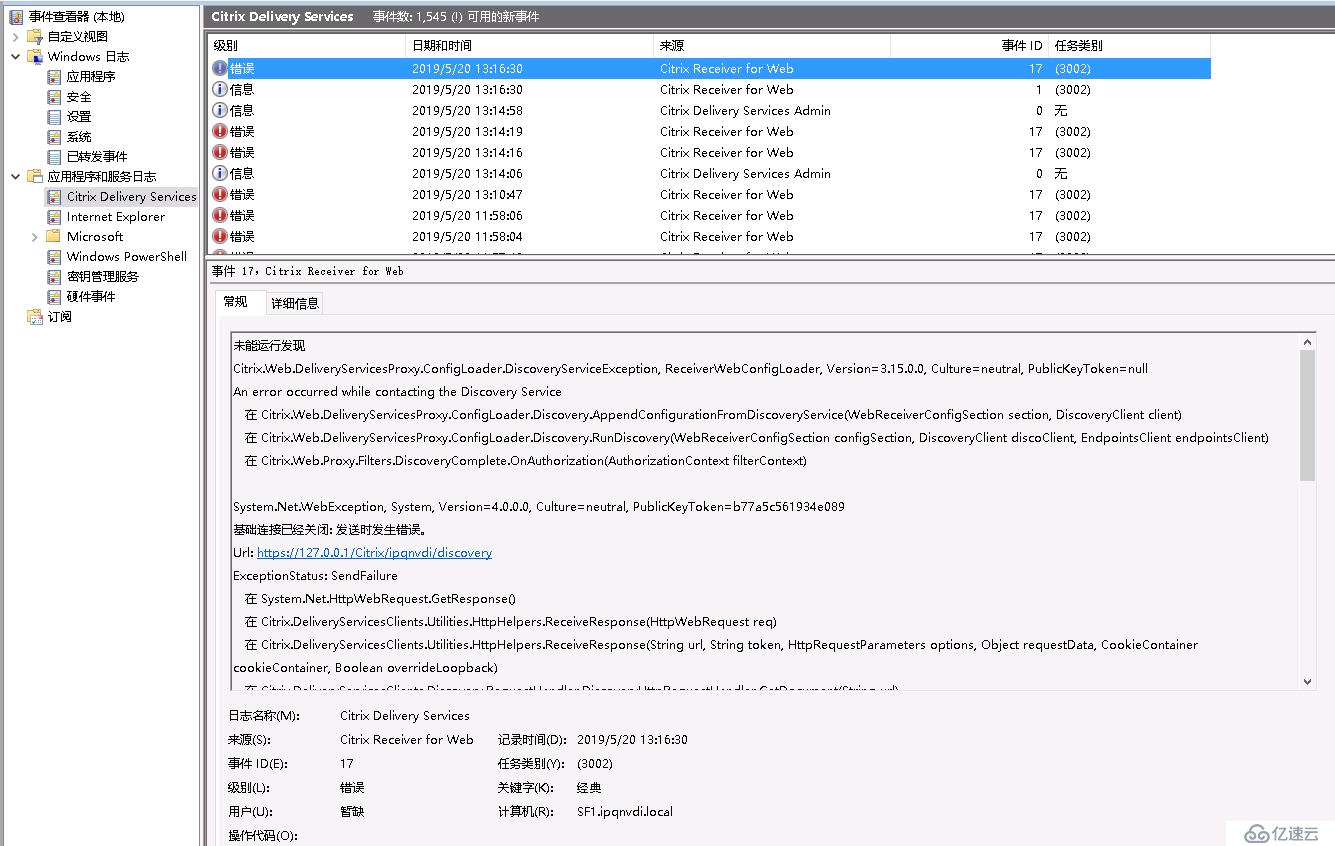1335x846 pixels.
Task: Sort events by 级别 column header
Action: (x=306, y=46)
